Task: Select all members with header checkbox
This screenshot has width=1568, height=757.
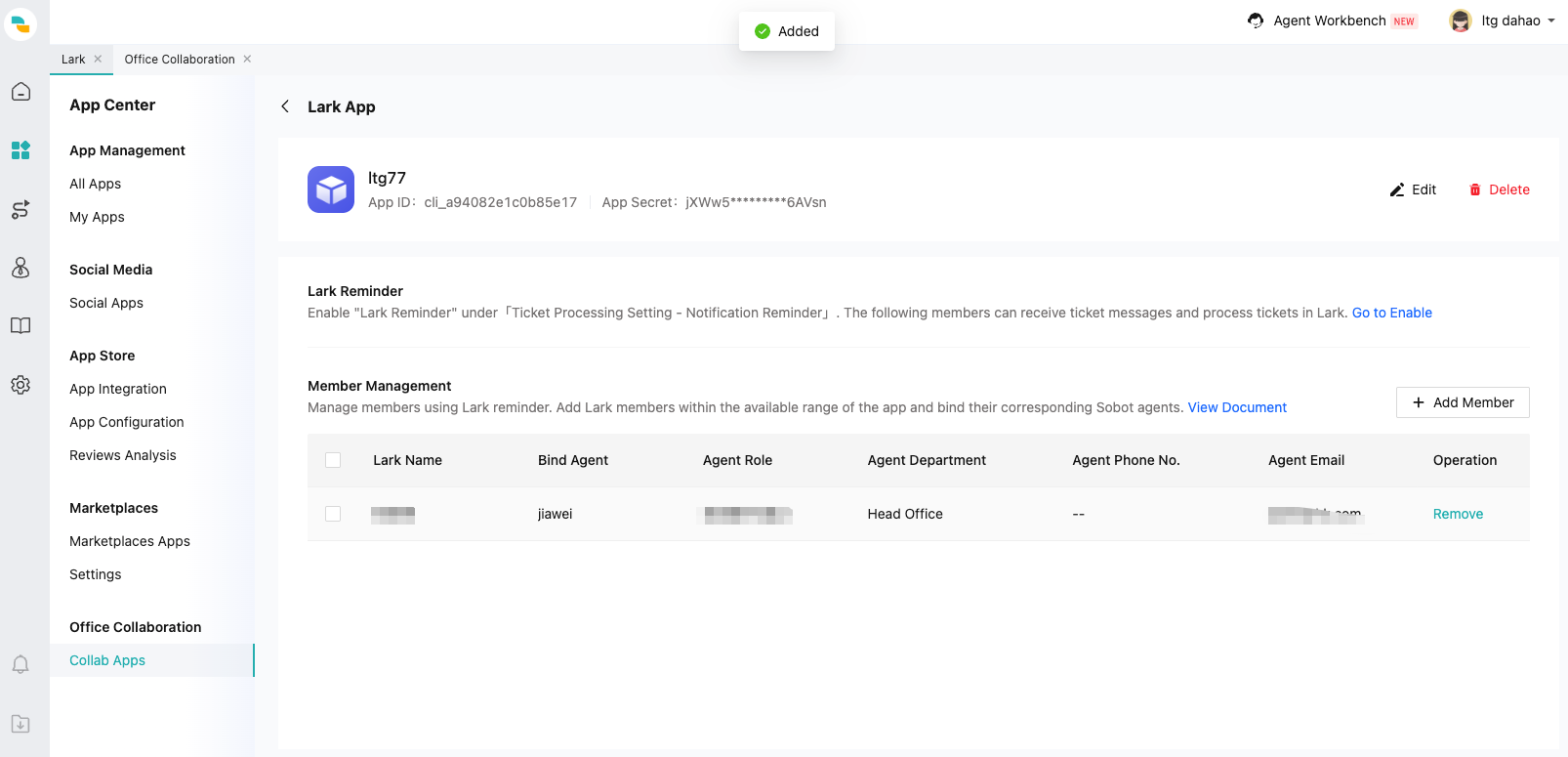Action: coord(333,460)
